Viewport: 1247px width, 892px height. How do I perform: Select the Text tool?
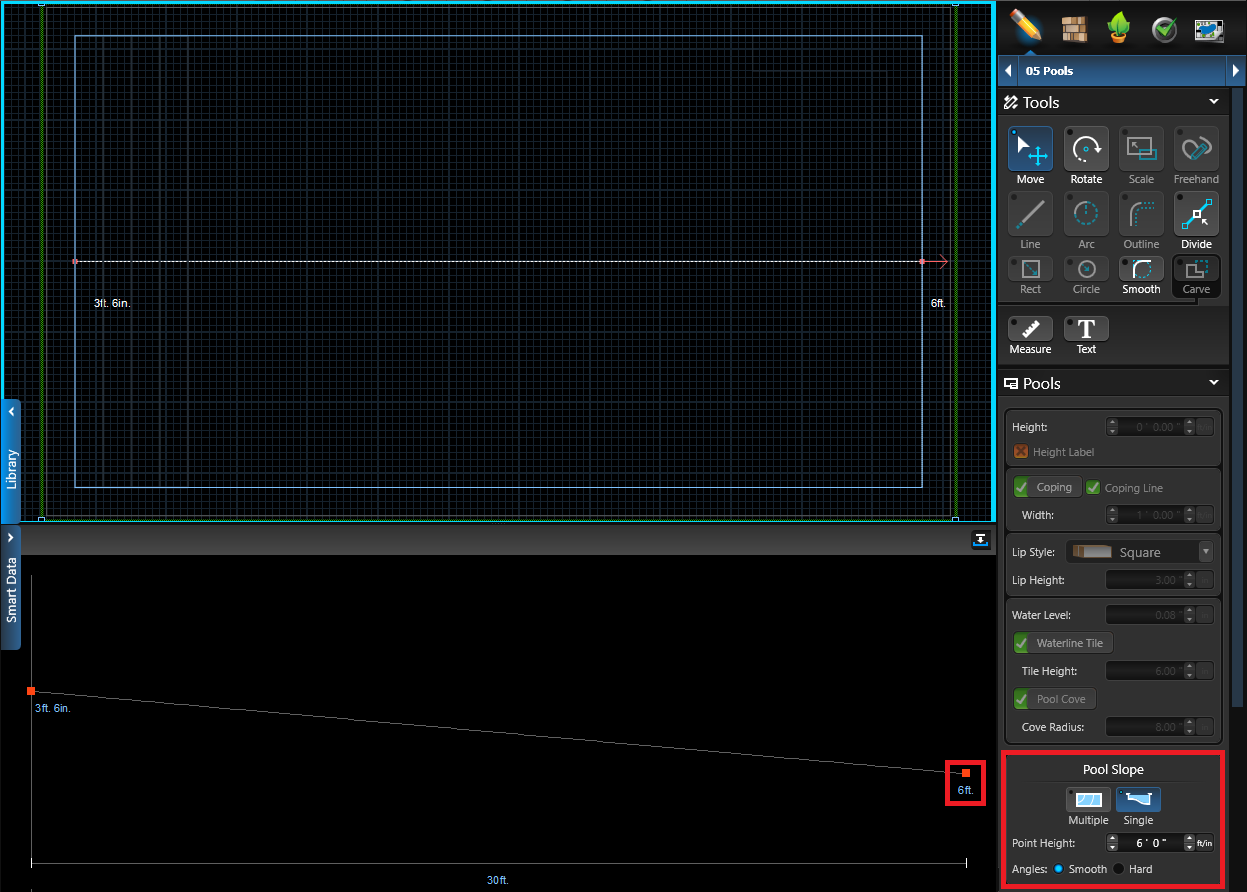click(1086, 330)
